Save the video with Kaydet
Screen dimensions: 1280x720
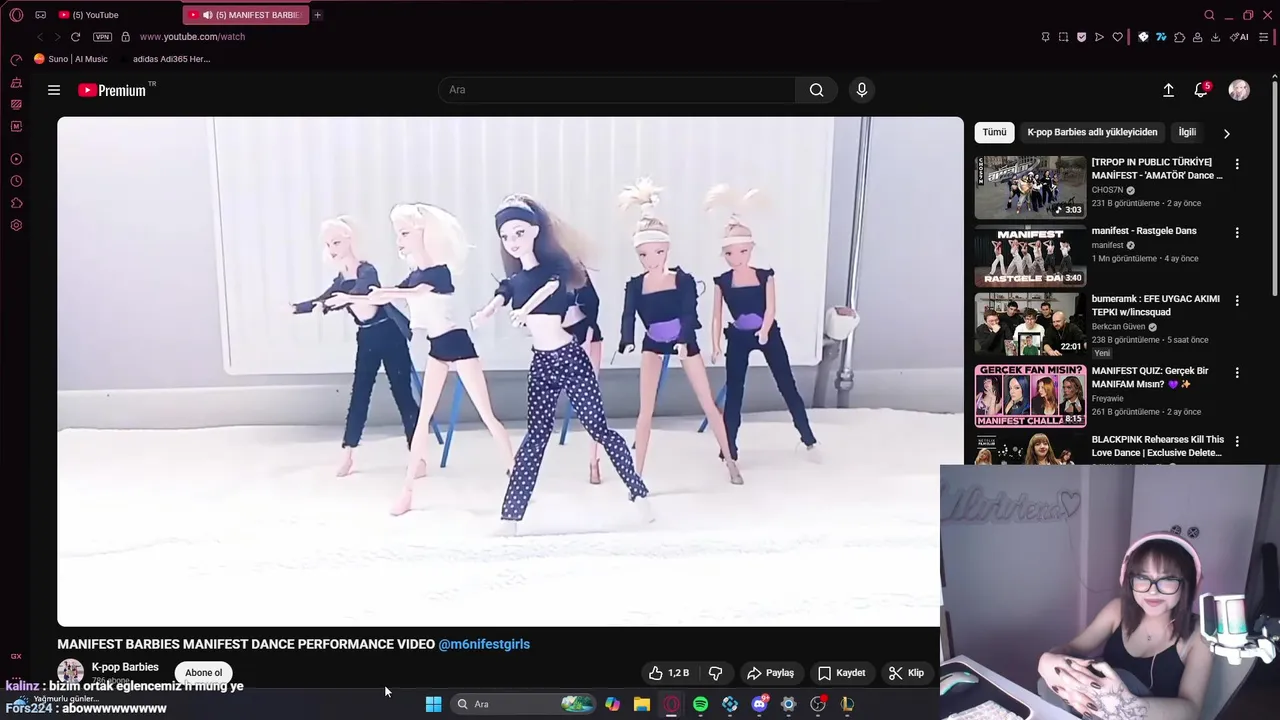point(842,673)
